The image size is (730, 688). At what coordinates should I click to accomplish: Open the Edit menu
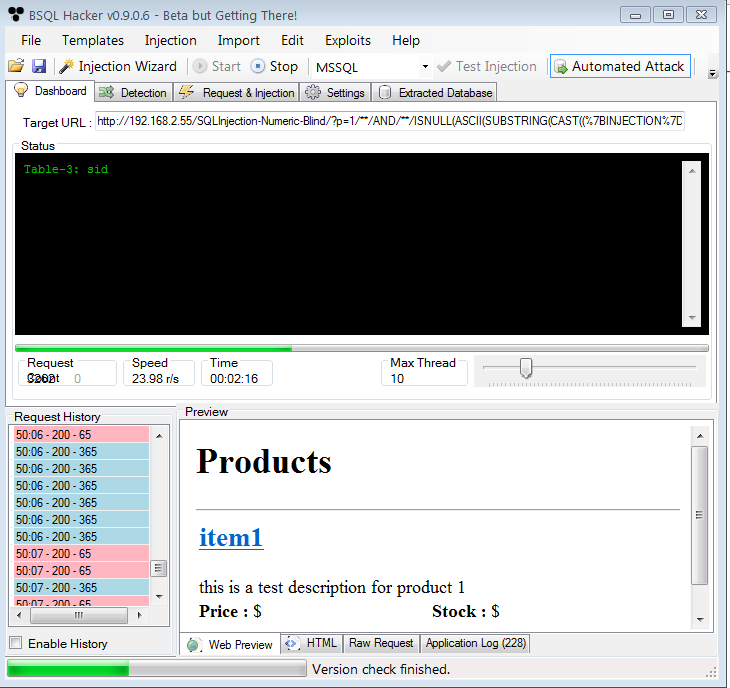(292, 40)
